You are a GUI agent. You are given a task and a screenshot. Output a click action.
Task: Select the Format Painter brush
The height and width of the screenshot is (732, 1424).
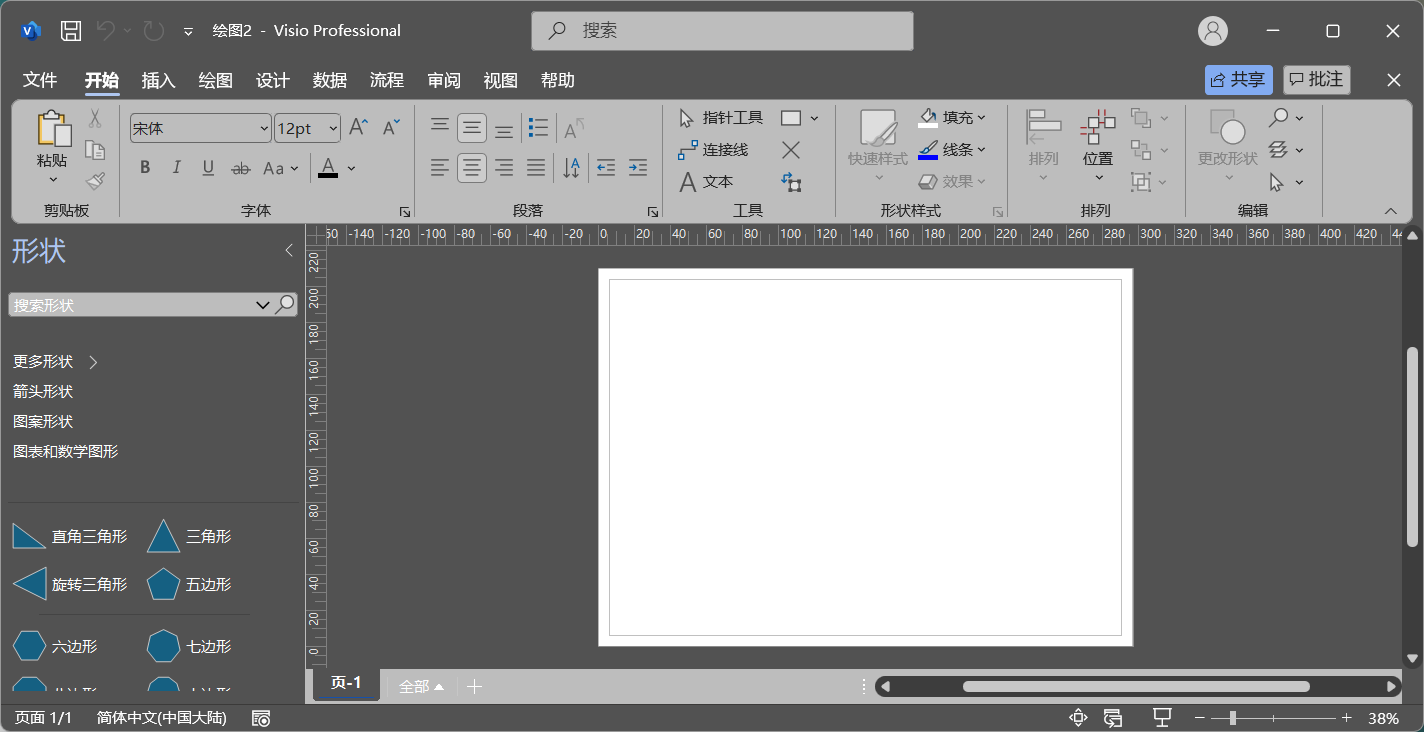click(x=95, y=181)
